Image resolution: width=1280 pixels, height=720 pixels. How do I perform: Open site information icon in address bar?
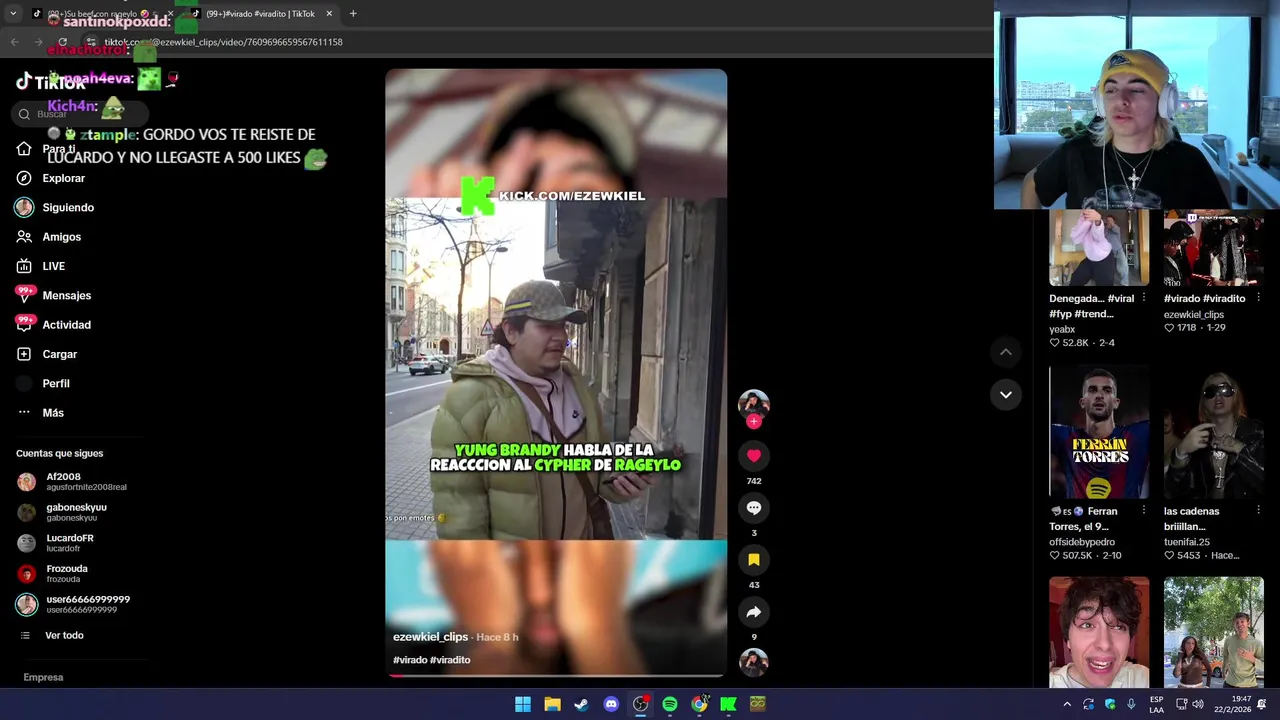[91, 42]
